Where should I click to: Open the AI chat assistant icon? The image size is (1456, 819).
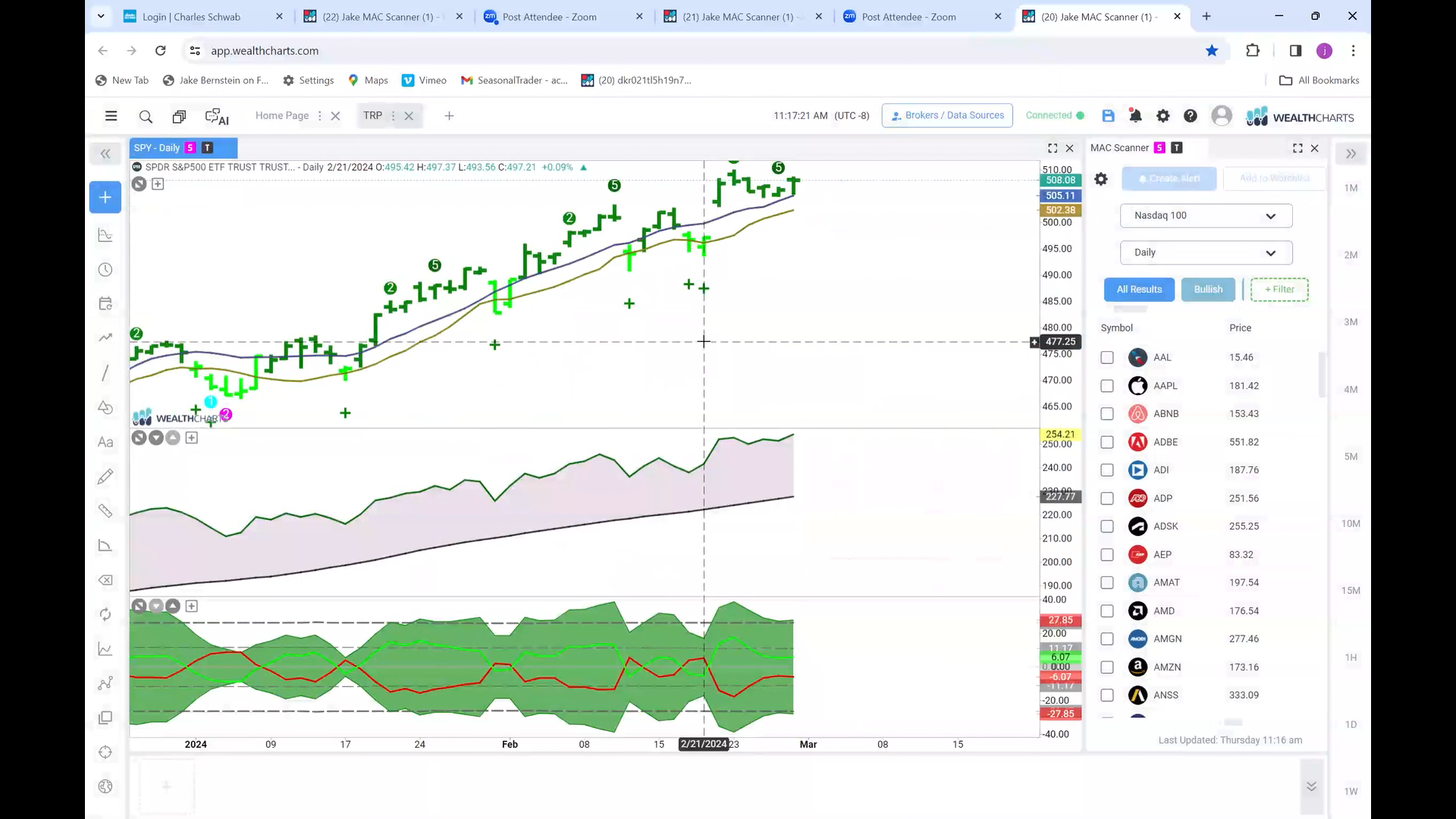(x=217, y=116)
